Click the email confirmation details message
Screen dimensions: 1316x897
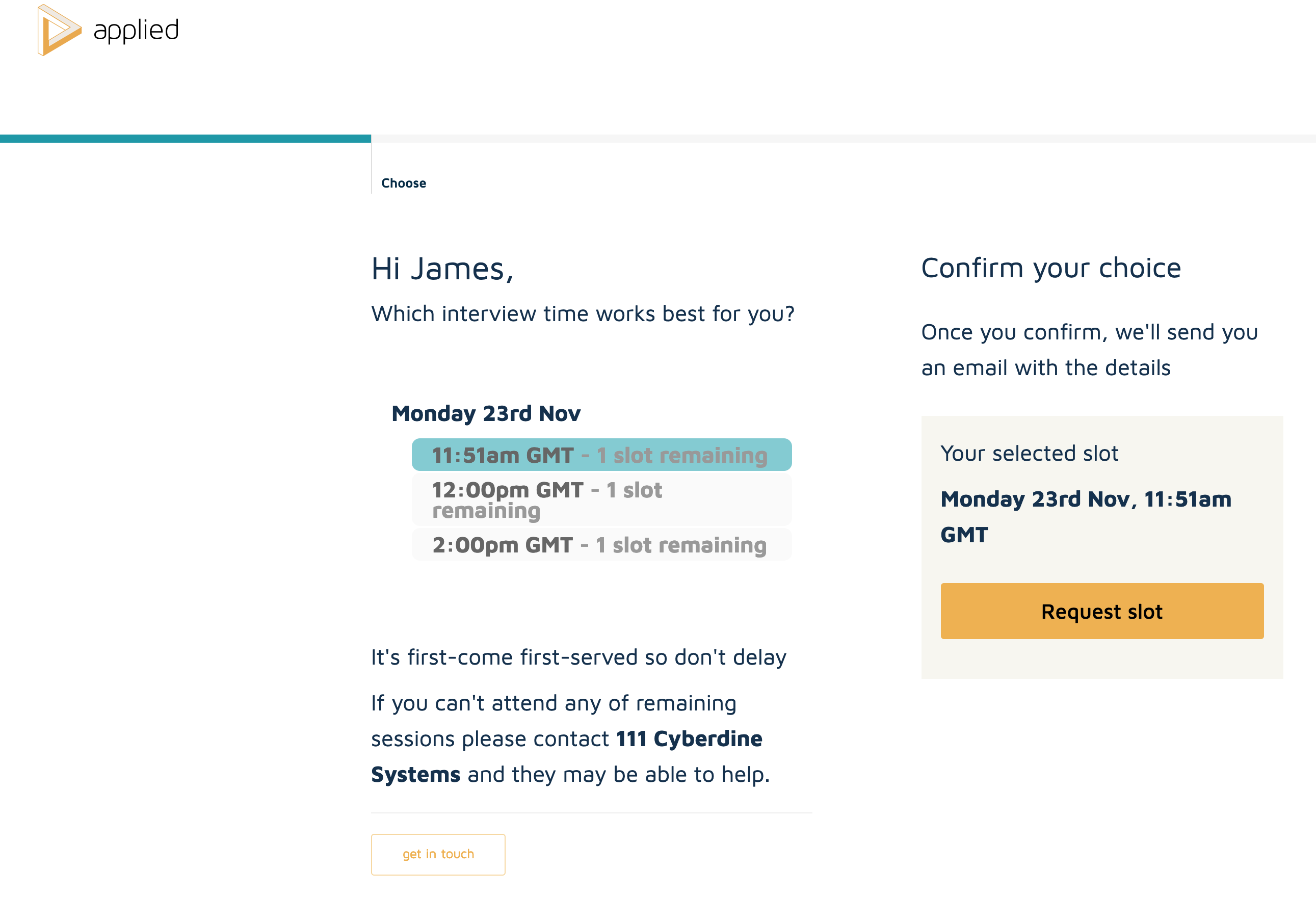1089,350
